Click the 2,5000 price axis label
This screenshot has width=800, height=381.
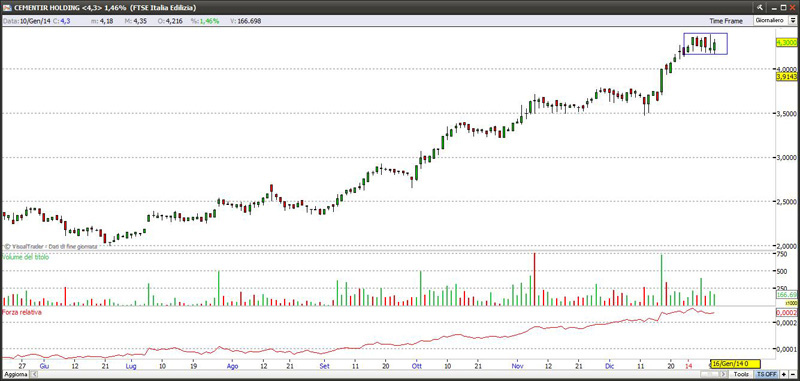pyautogui.click(x=787, y=202)
